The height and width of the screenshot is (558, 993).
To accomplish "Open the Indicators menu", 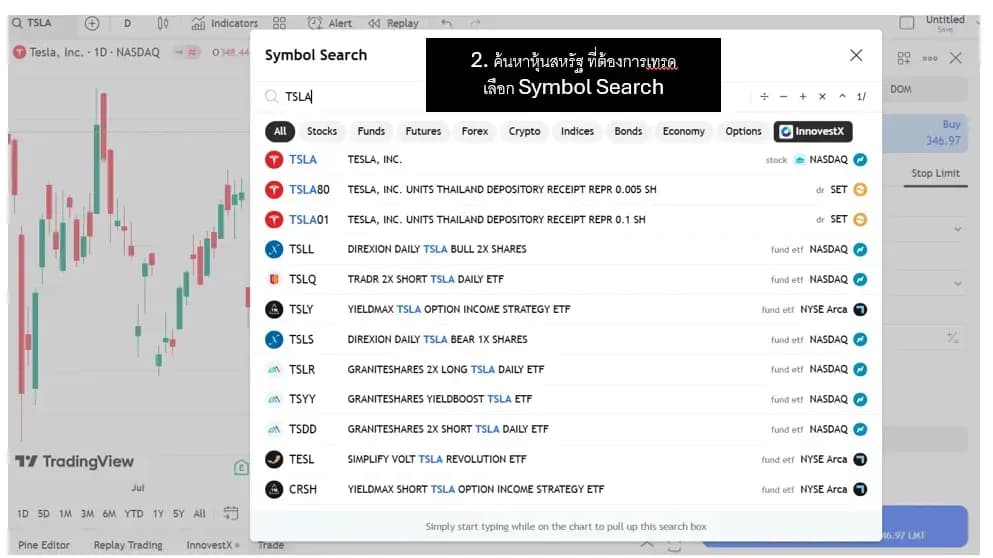I will click(224, 23).
